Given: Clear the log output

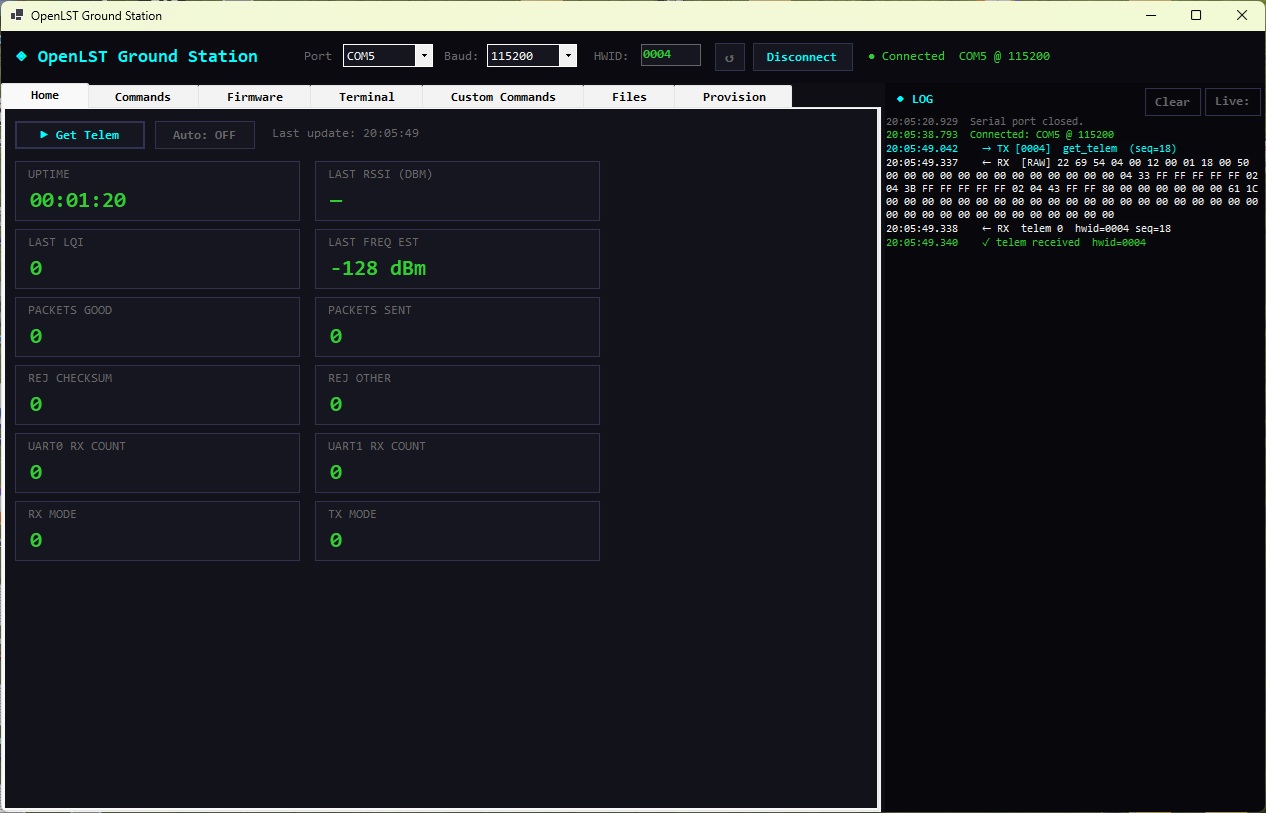Looking at the screenshot, I should (1172, 101).
